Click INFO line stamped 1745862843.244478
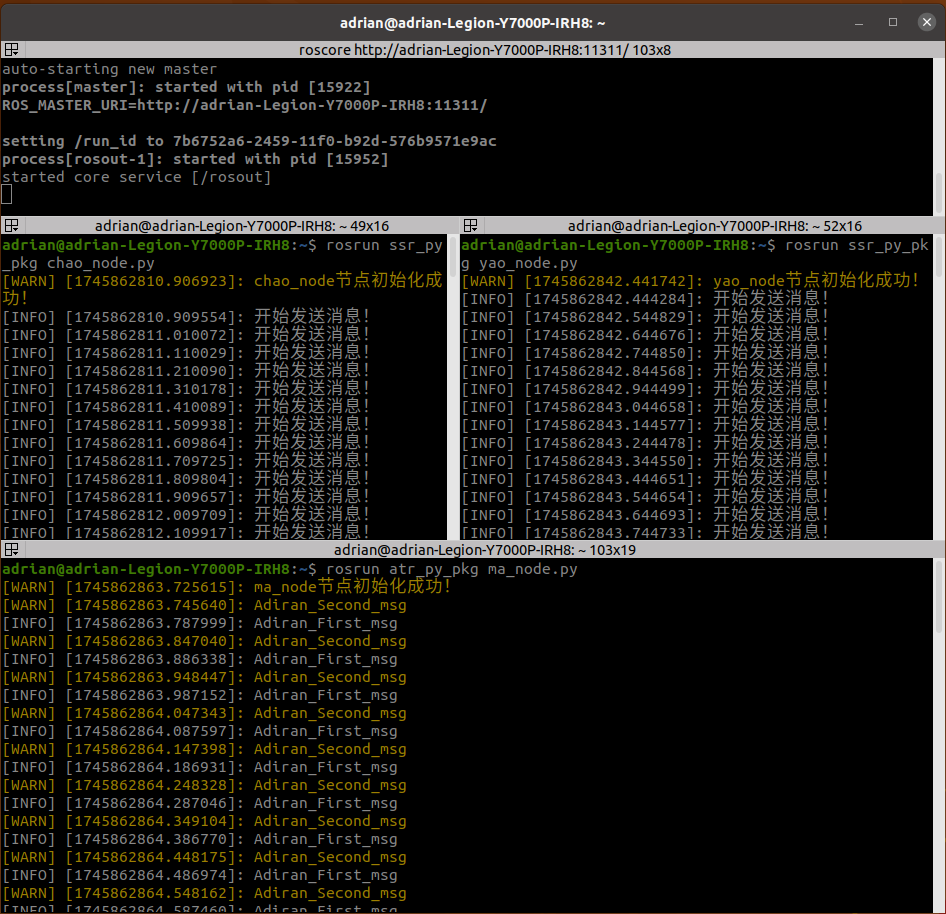The width and height of the screenshot is (946, 914). (646, 443)
